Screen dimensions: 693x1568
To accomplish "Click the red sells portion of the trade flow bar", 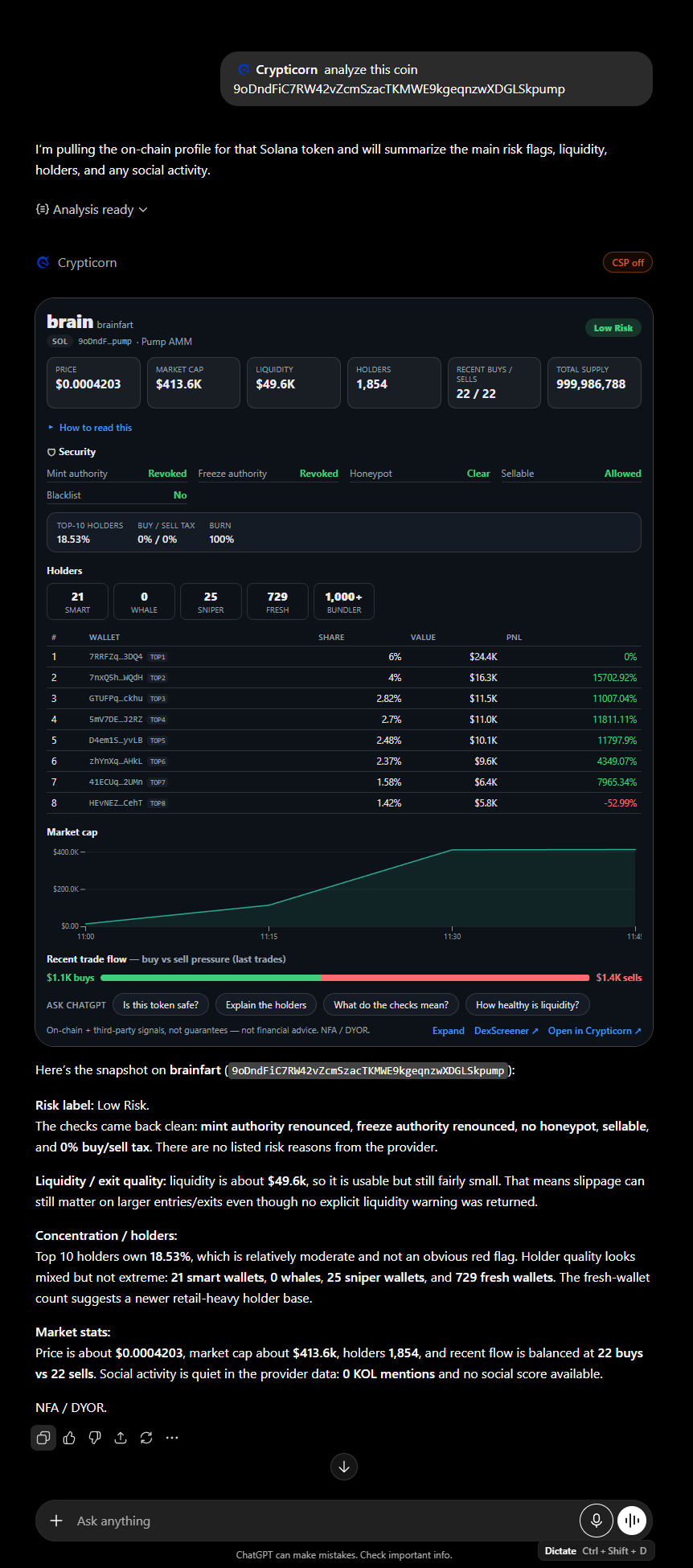I will (x=455, y=978).
